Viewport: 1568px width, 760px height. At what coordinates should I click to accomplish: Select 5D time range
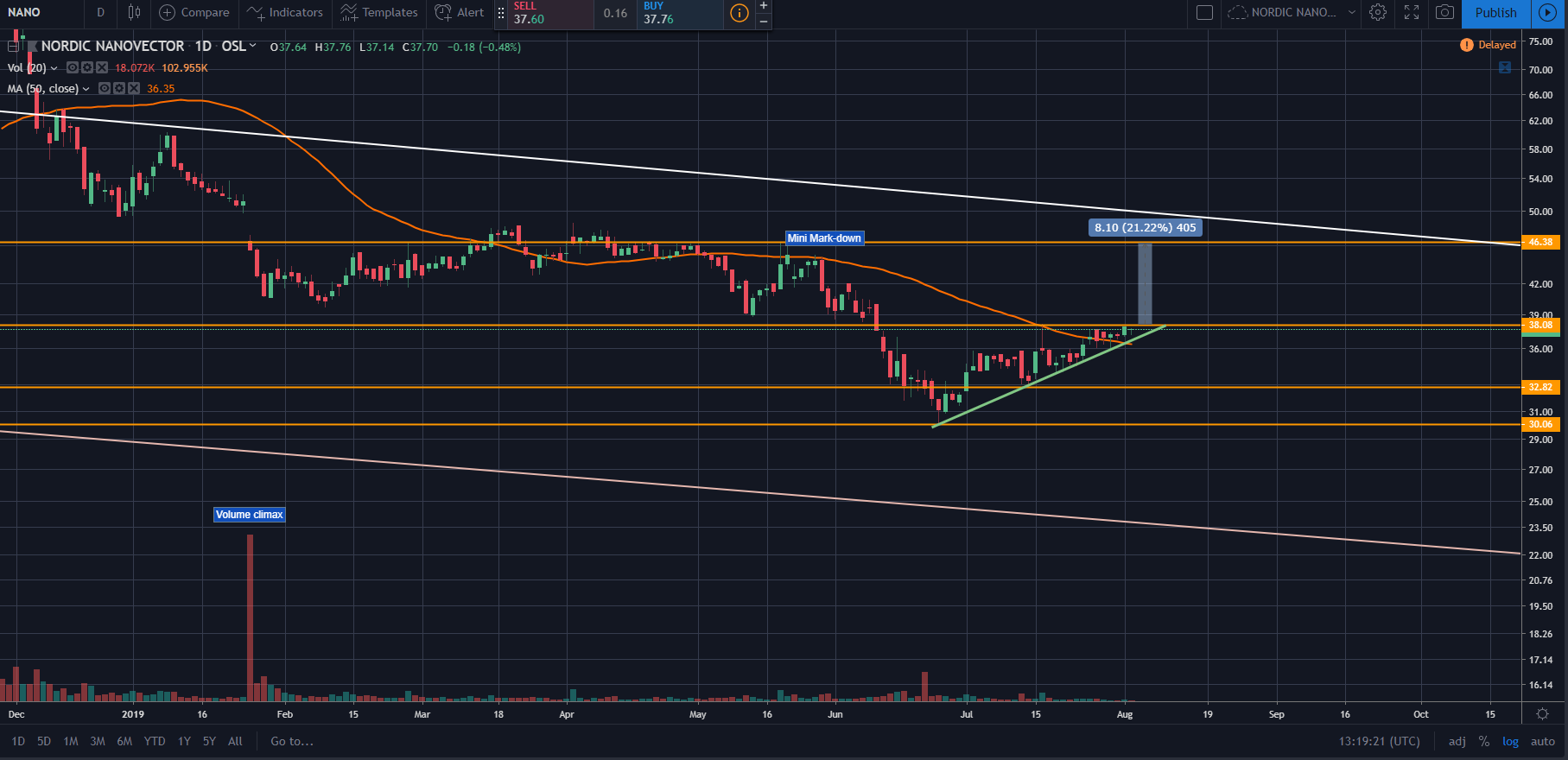44,741
